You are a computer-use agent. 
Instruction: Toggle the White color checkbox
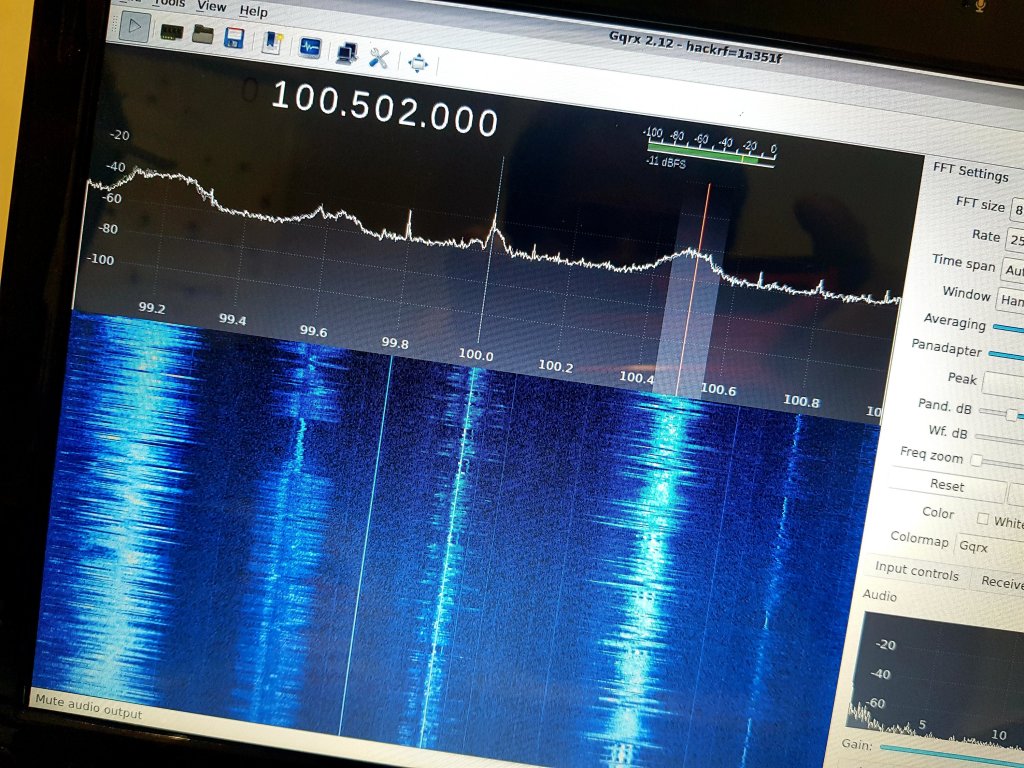point(982,521)
